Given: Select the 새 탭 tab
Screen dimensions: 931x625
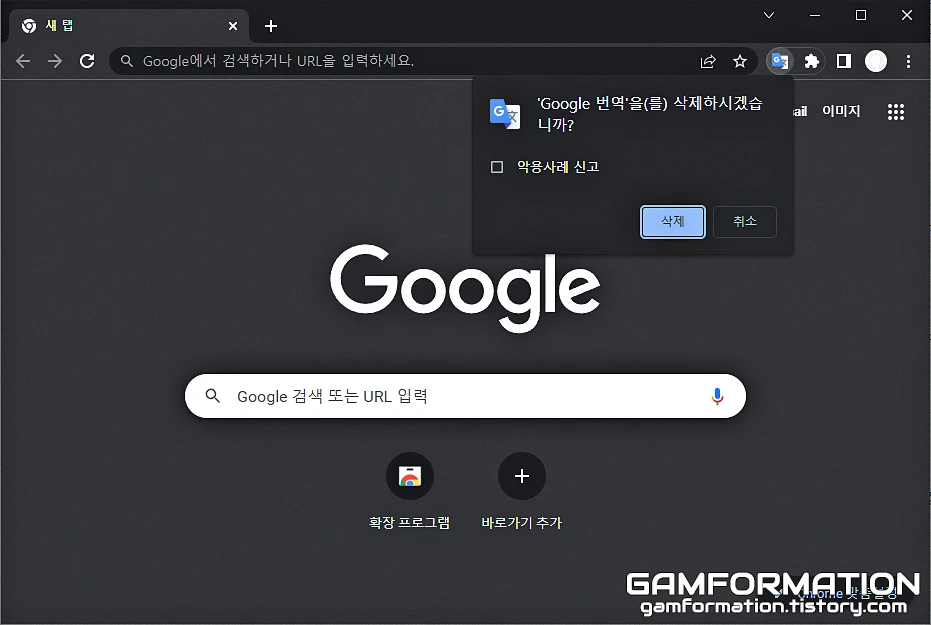Looking at the screenshot, I should (x=128, y=26).
